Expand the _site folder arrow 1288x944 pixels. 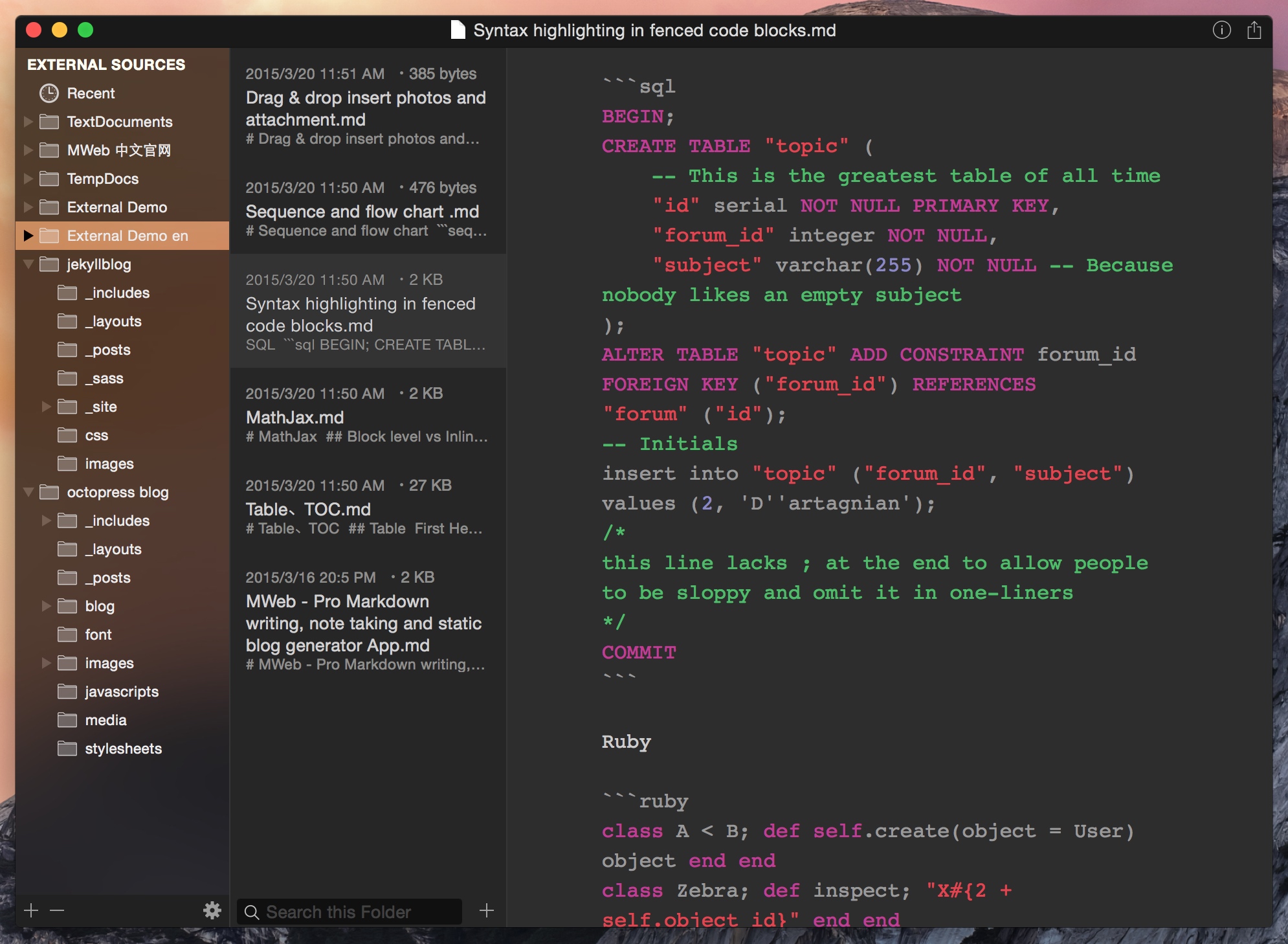pos(47,407)
